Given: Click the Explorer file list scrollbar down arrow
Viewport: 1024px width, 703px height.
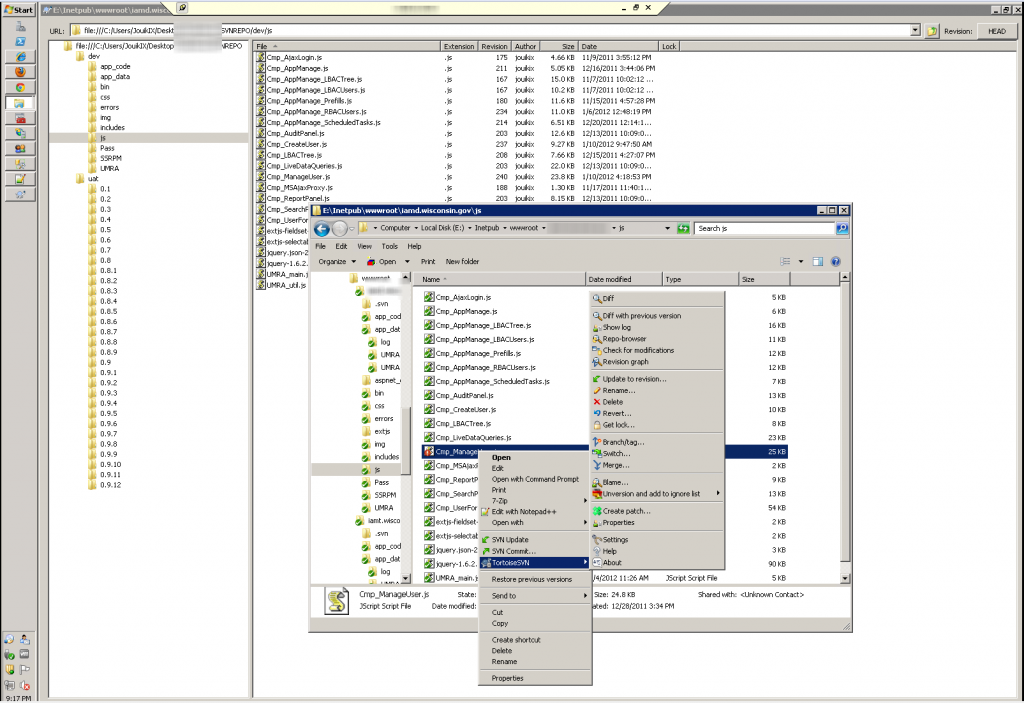Looking at the screenshot, I should 844,578.
